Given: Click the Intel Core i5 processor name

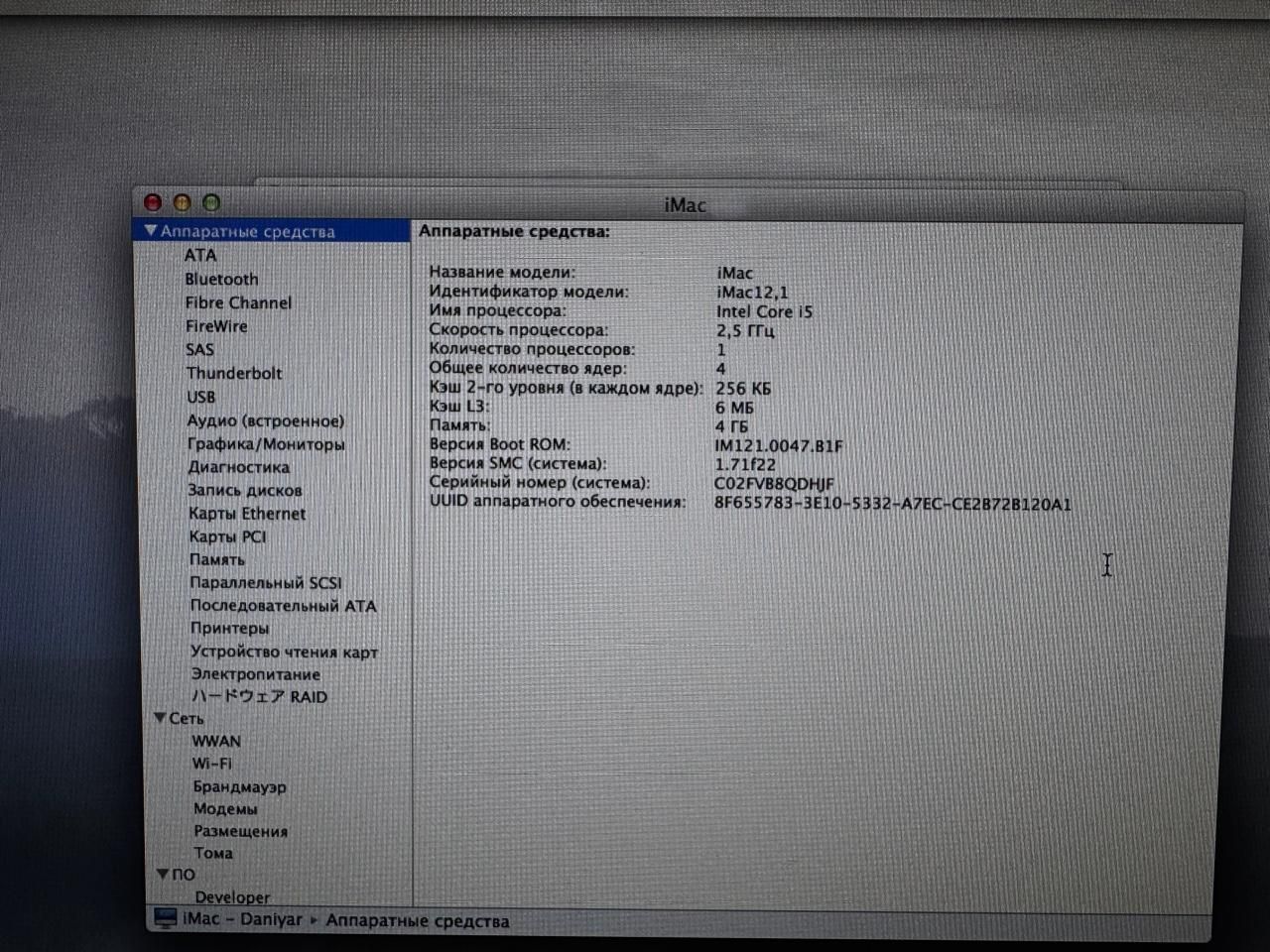Looking at the screenshot, I should (x=764, y=311).
